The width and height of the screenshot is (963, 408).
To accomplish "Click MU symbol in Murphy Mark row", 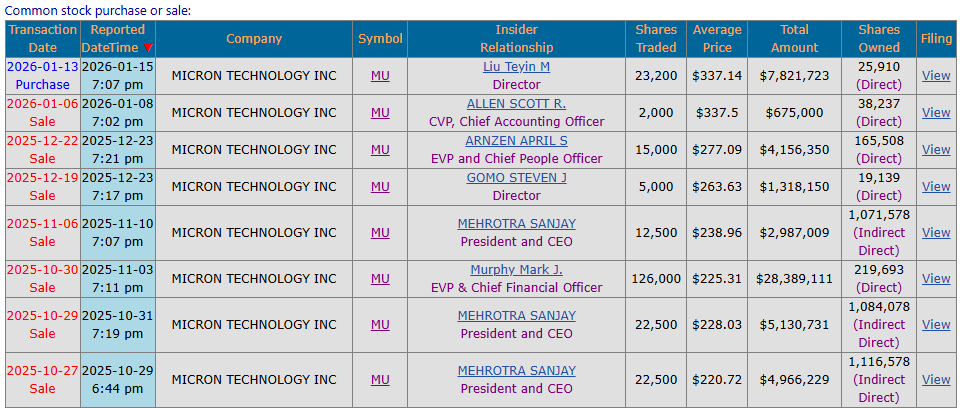I will pyautogui.click(x=380, y=278).
